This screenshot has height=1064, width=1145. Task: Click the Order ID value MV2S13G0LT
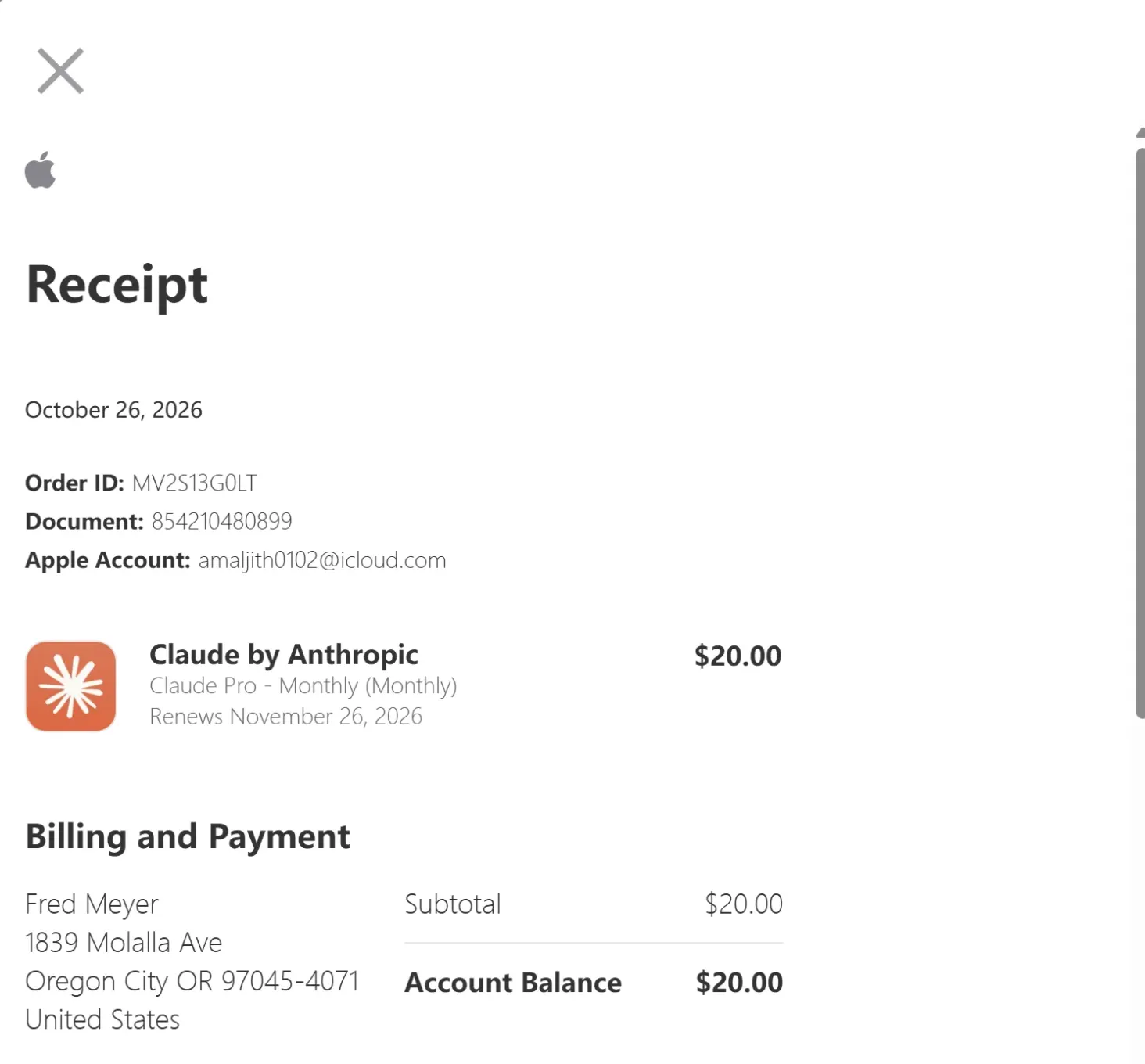pos(194,483)
